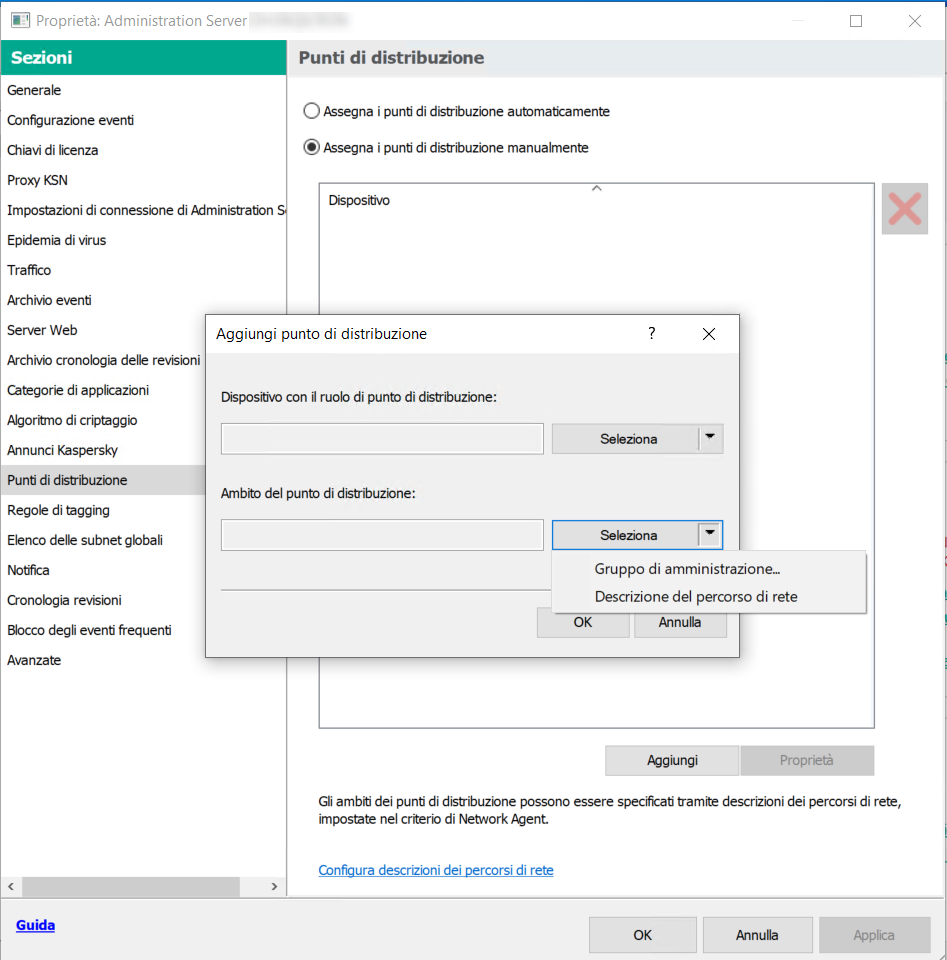Choose Gruppo di amministrazione menu entry

click(x=687, y=569)
